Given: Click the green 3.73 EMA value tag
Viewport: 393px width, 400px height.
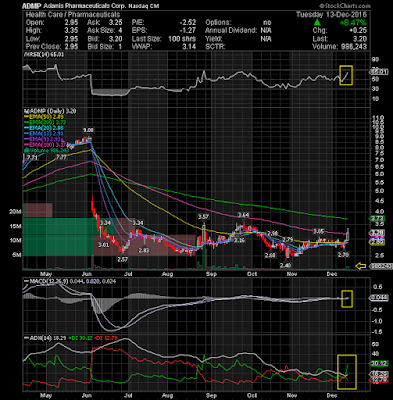Looking at the screenshot, I should point(380,219).
